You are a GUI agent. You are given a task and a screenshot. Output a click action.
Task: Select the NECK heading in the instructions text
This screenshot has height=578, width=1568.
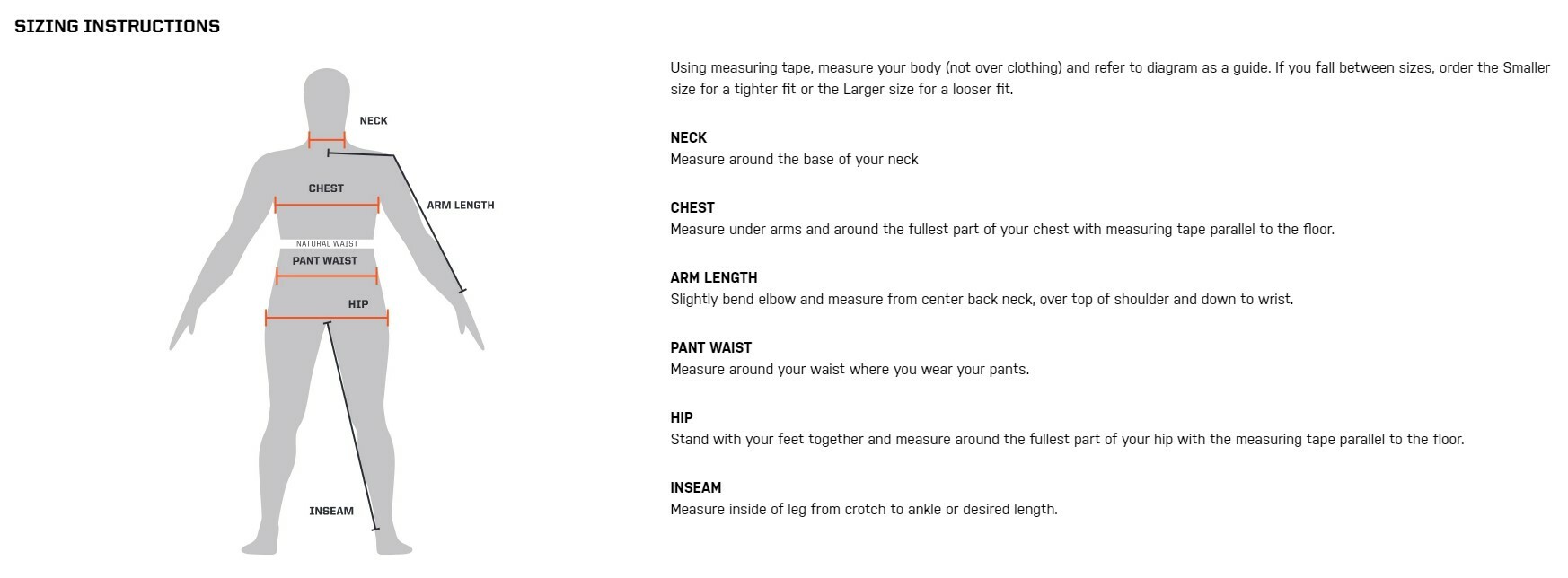tap(689, 137)
